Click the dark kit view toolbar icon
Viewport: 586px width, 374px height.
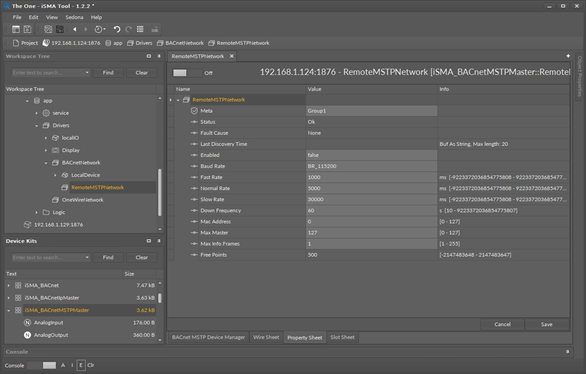60,29
